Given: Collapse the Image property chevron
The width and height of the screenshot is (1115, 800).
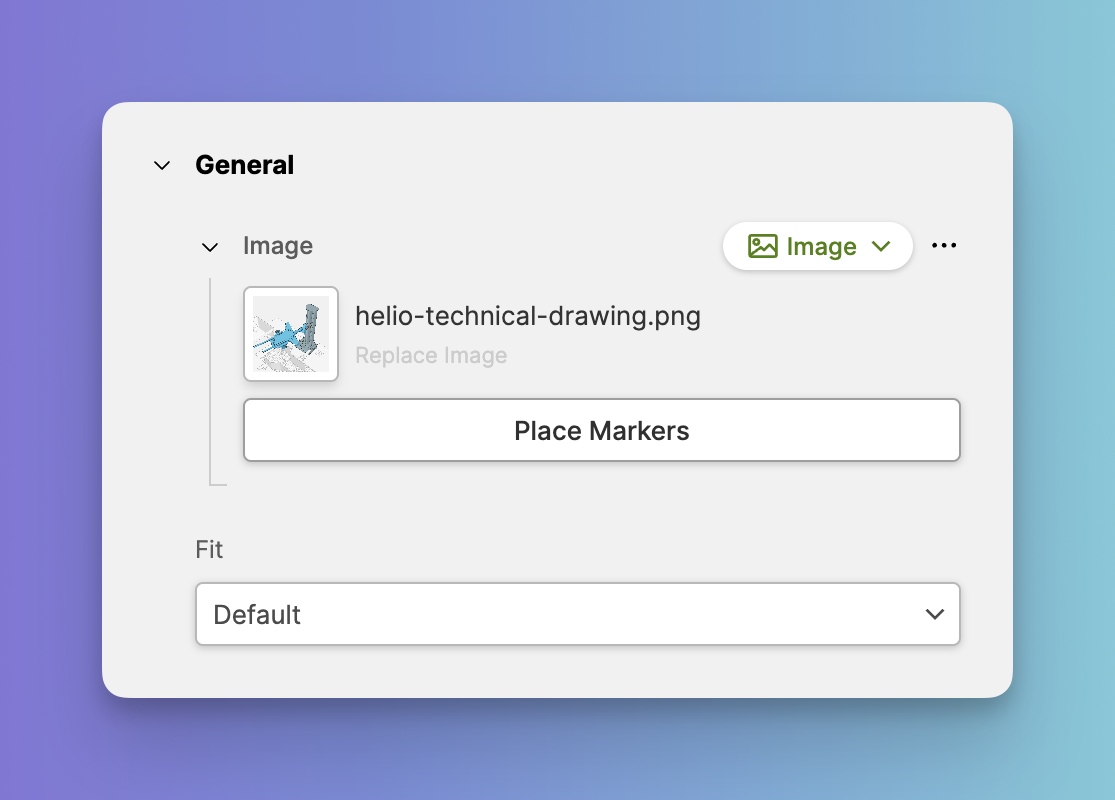Looking at the screenshot, I should tap(210, 247).
